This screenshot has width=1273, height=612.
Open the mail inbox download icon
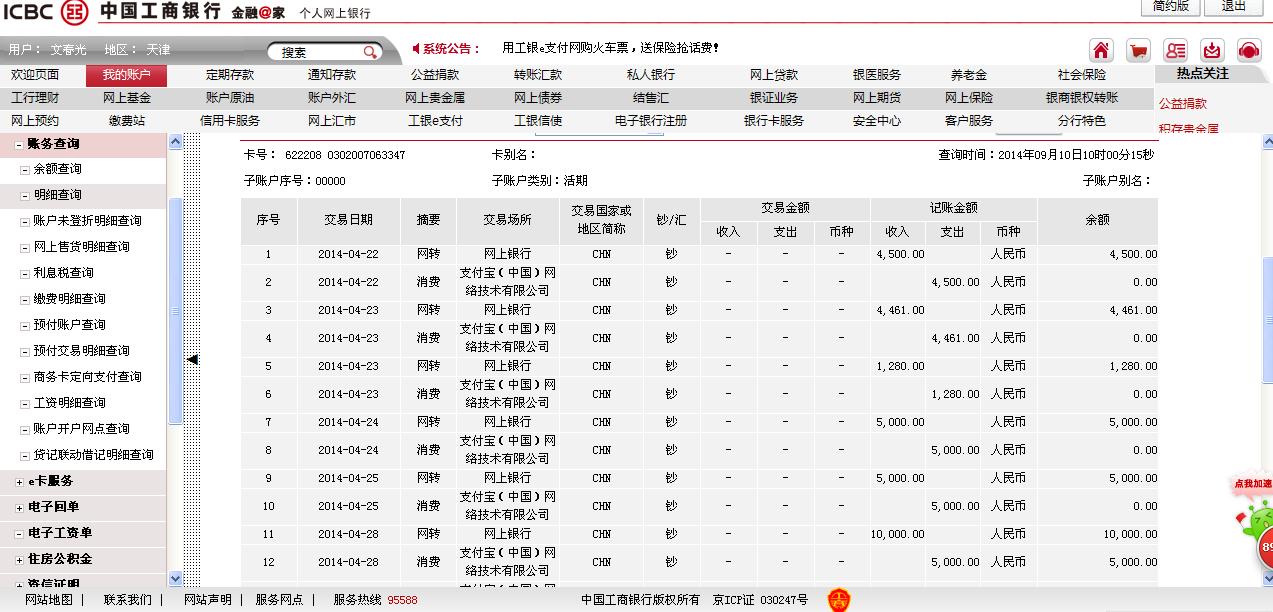tap(1212, 50)
